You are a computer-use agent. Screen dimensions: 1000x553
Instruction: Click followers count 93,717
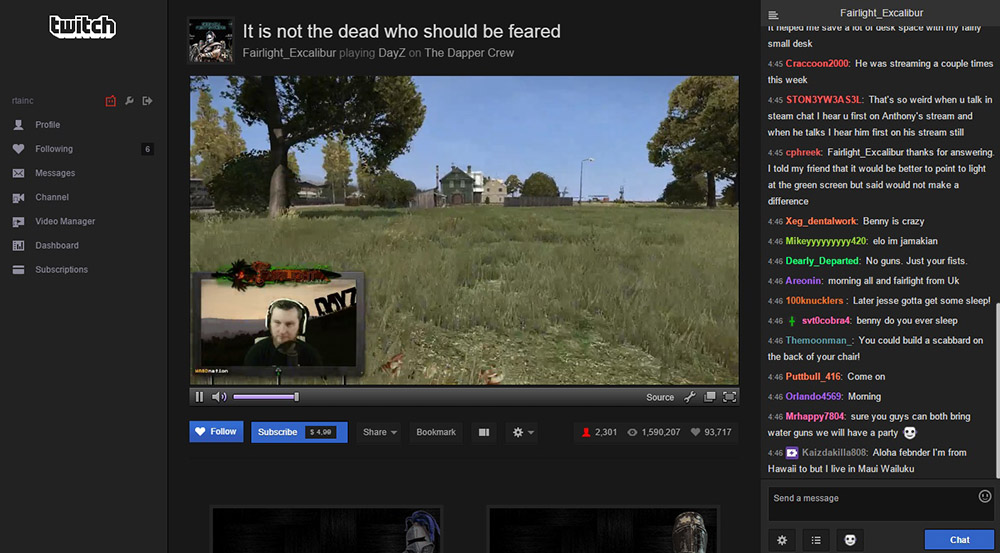click(x=711, y=432)
